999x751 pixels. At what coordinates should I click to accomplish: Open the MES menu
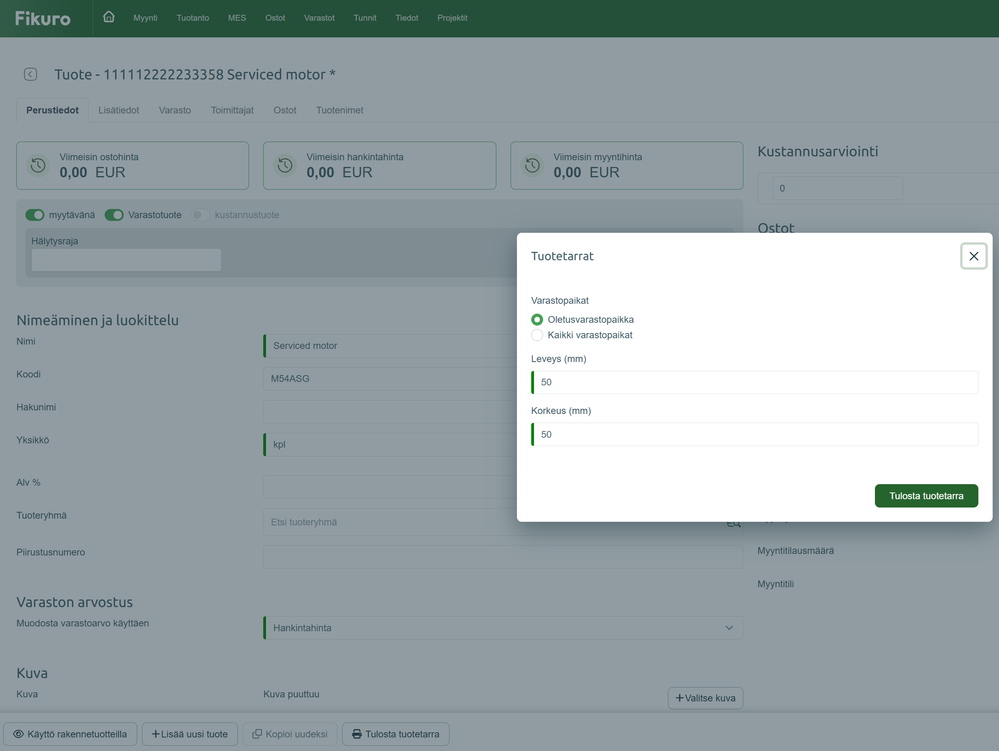[237, 18]
